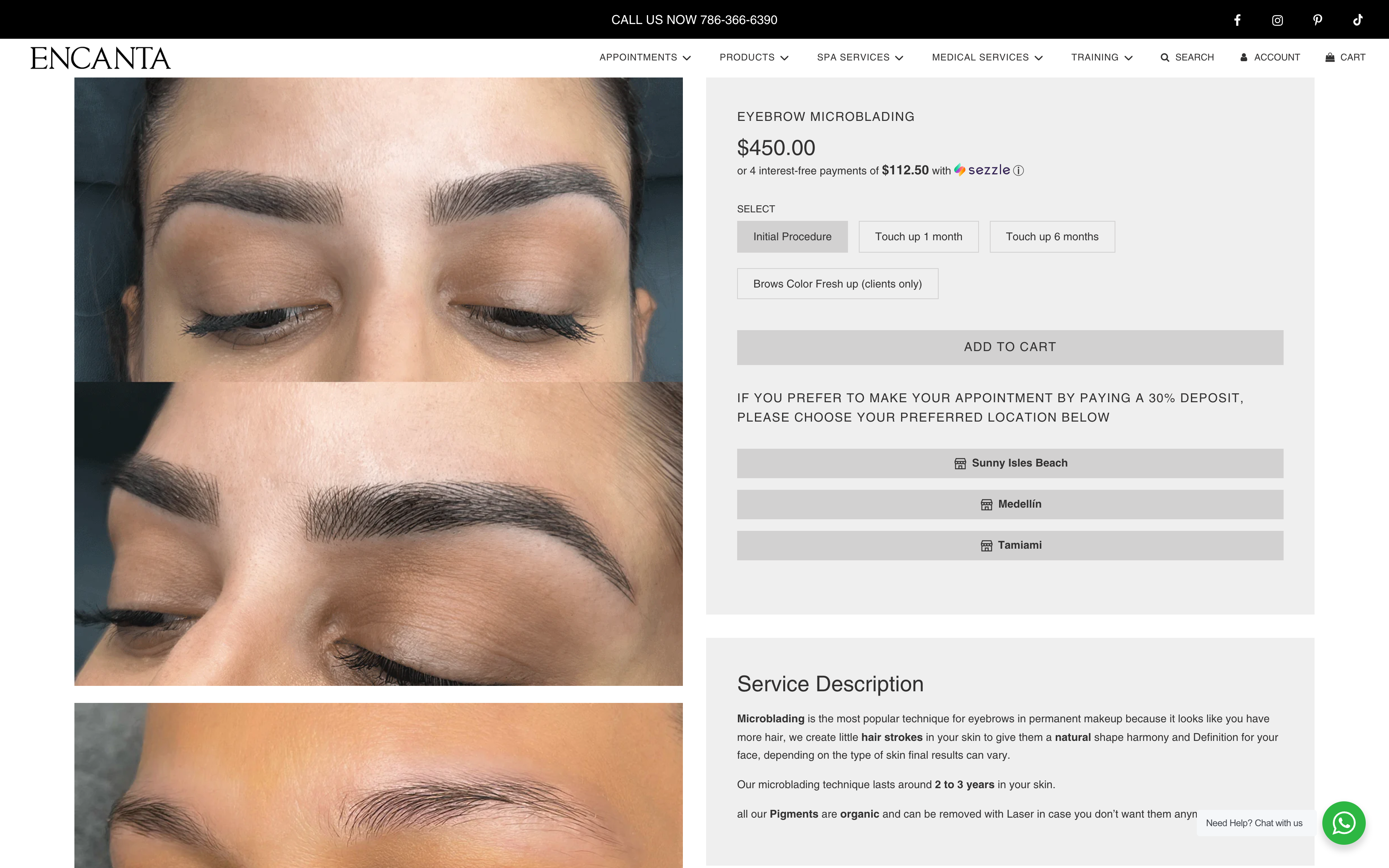The height and width of the screenshot is (868, 1389).
Task: Start a WhatsApp chat
Action: 1344,823
